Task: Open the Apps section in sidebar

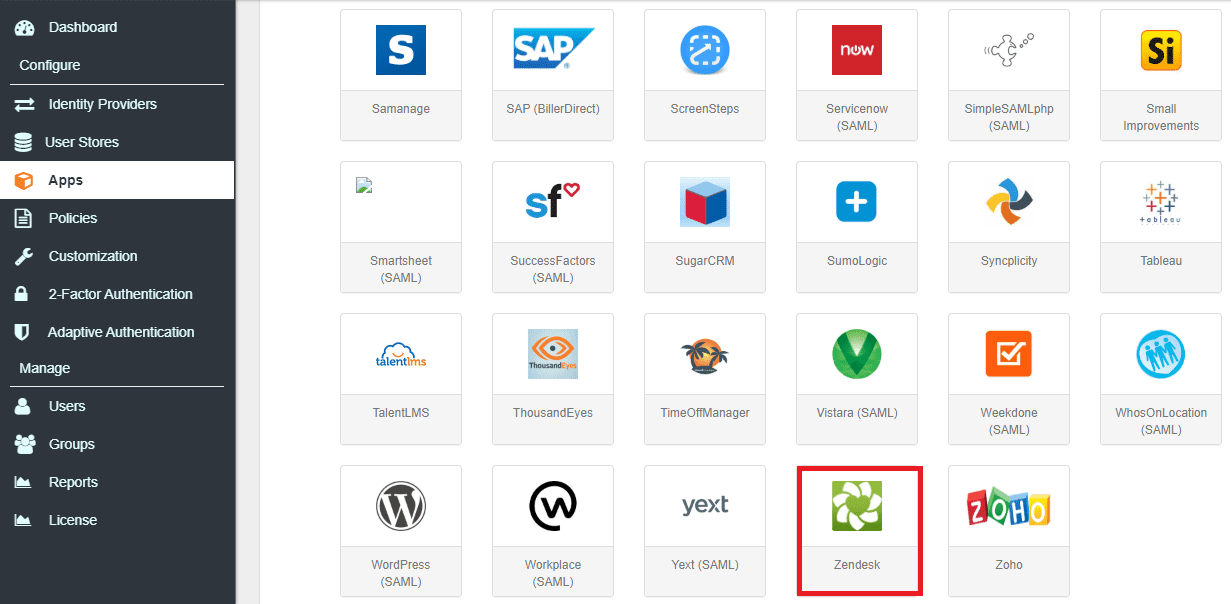Action: point(65,180)
